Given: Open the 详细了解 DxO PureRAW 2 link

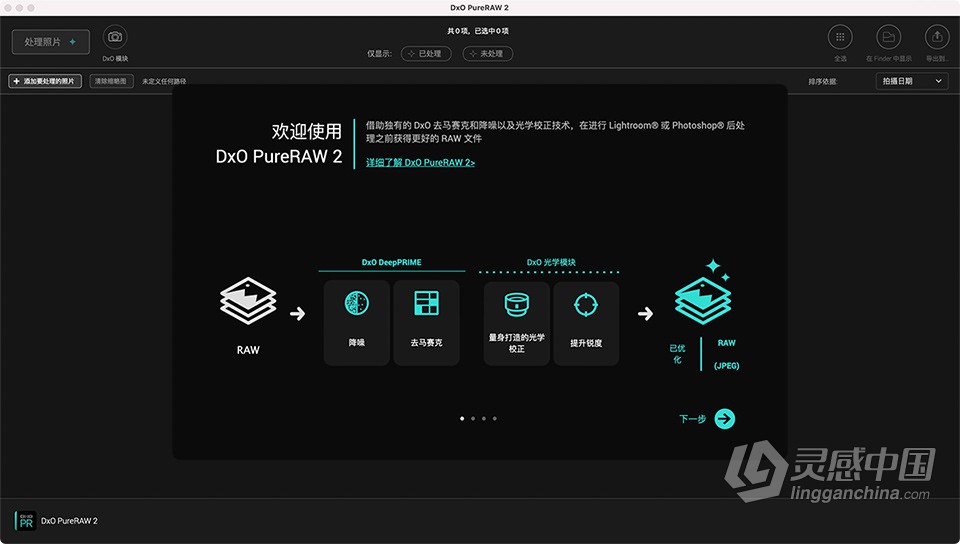Looking at the screenshot, I should pyautogui.click(x=420, y=162).
